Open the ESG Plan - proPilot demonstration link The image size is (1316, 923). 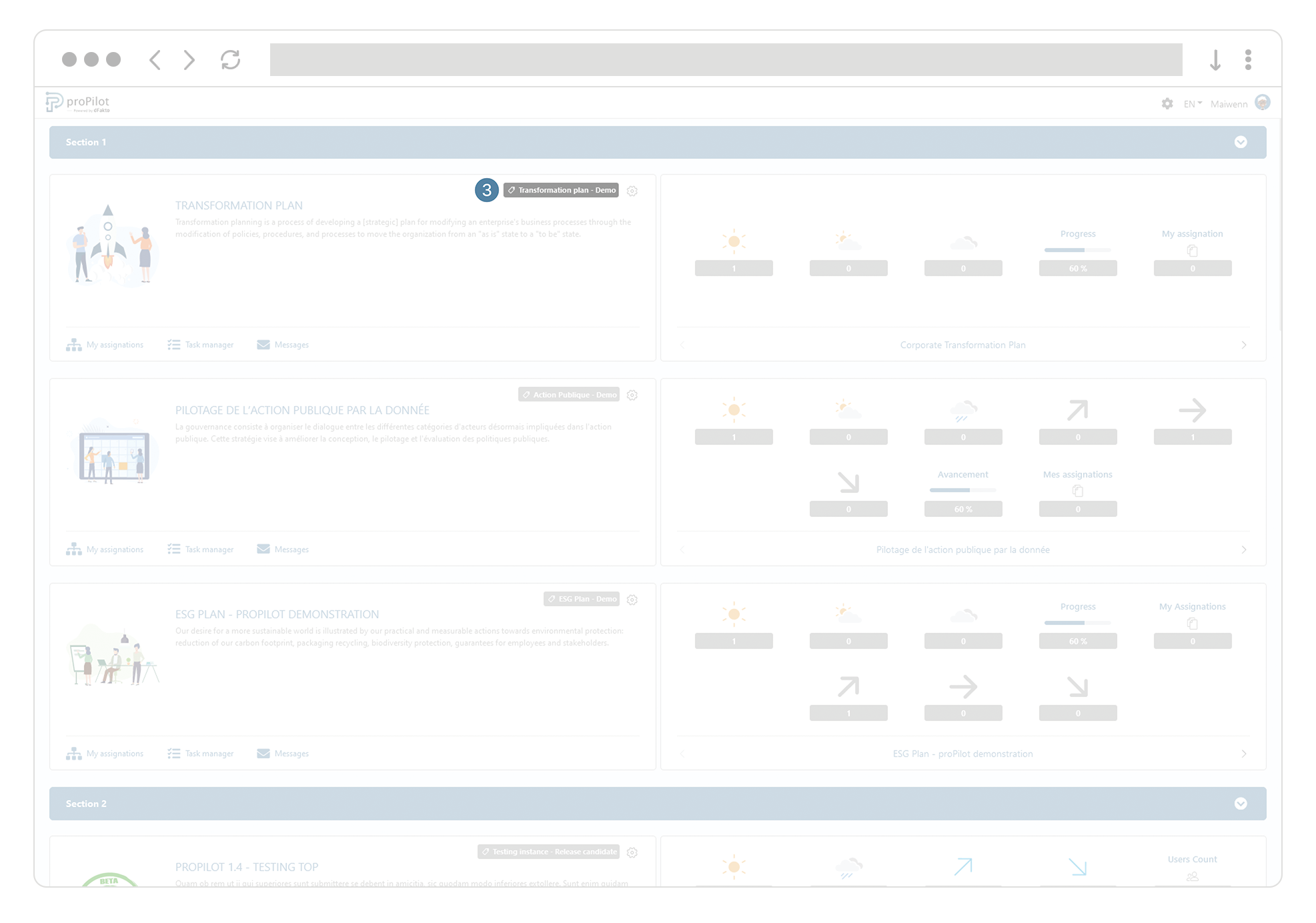click(x=962, y=754)
